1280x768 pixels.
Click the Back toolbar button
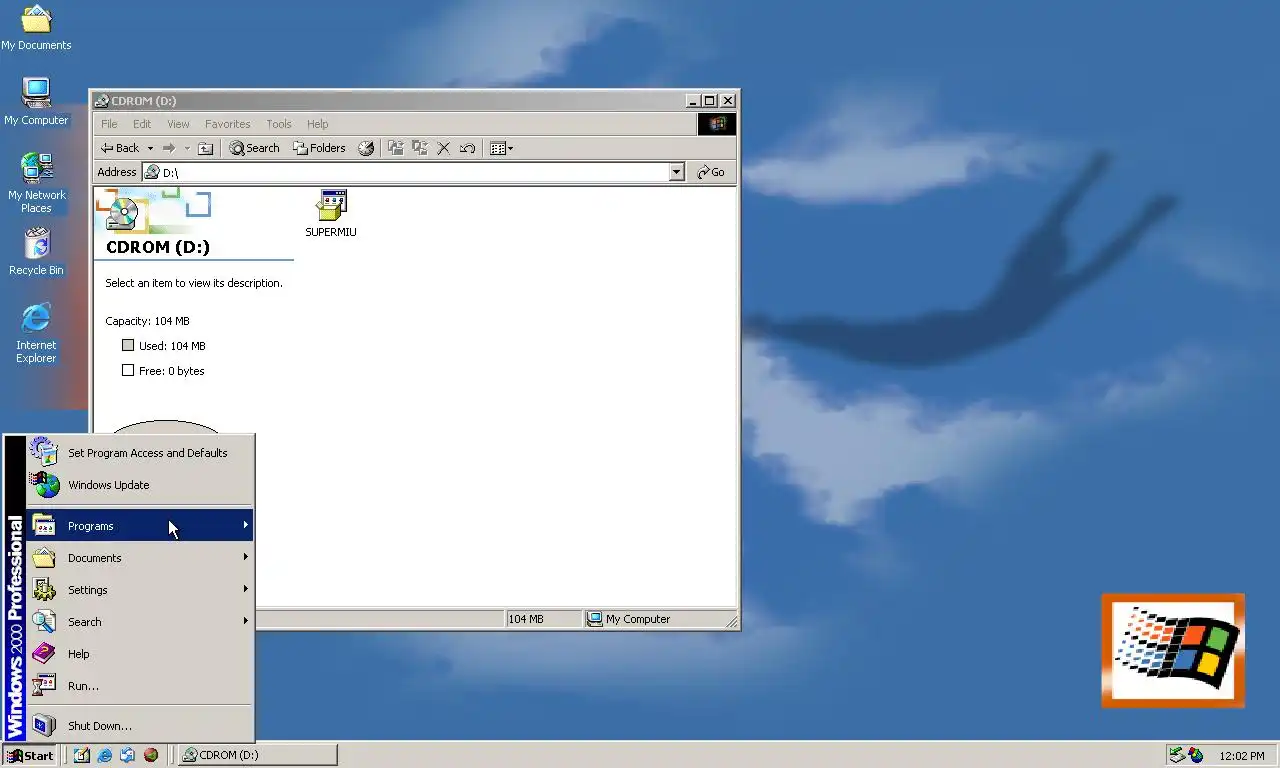[121, 148]
